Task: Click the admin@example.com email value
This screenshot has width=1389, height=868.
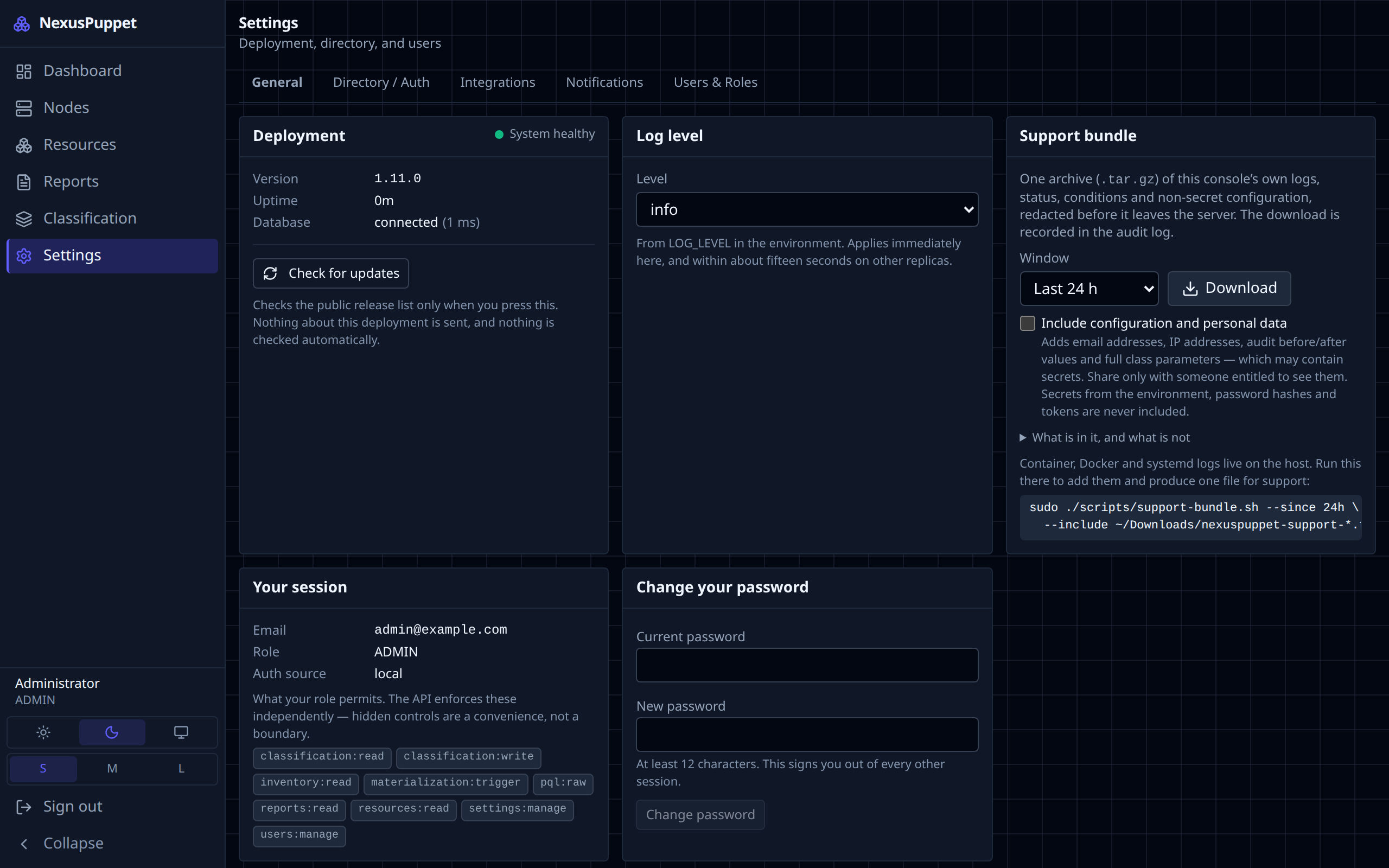Action: (440, 630)
